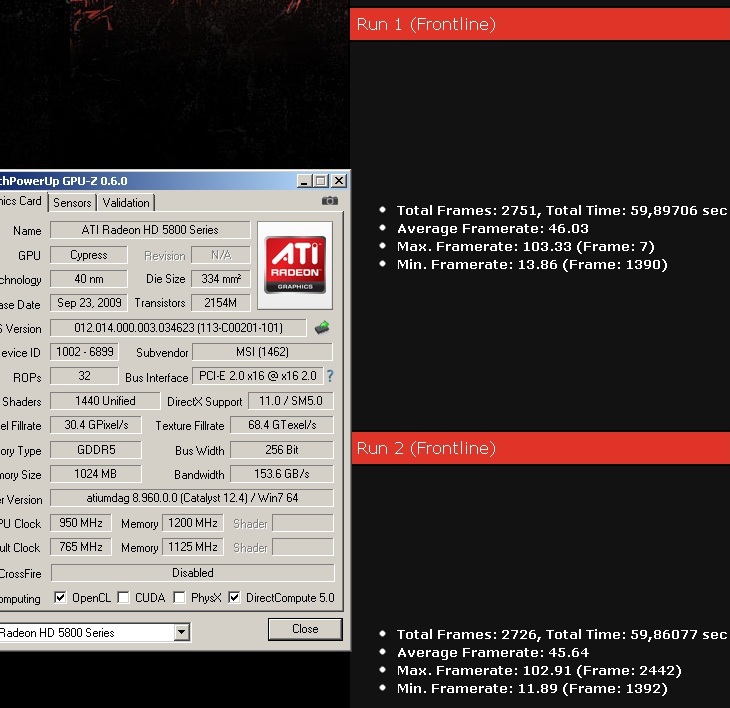Switch to the Sensors tab
730x708 pixels.
point(72,202)
